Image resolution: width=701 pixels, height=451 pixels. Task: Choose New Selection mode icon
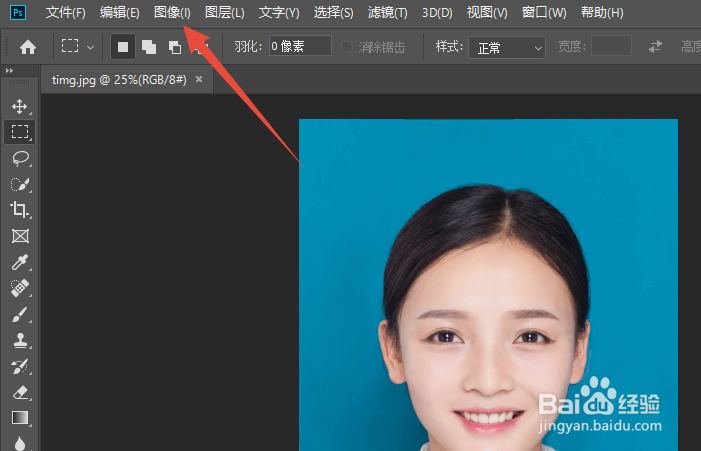point(123,46)
